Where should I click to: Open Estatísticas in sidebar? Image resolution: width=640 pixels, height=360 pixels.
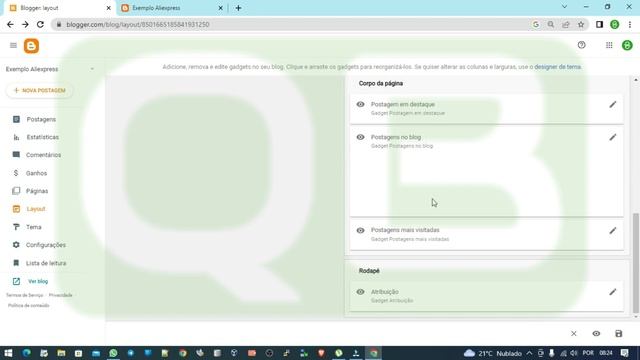click(x=42, y=137)
